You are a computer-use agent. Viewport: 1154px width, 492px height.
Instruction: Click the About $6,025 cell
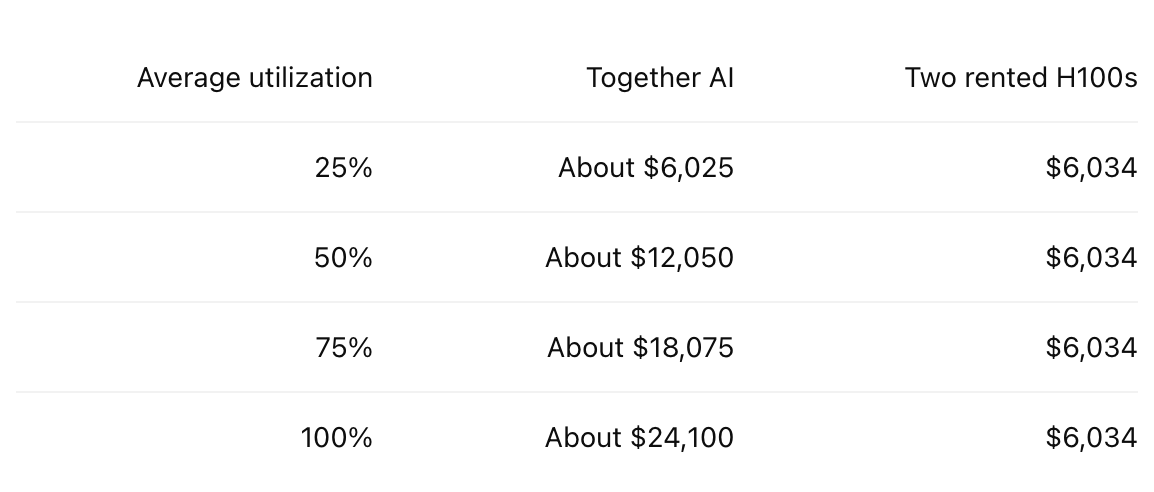[x=646, y=168]
